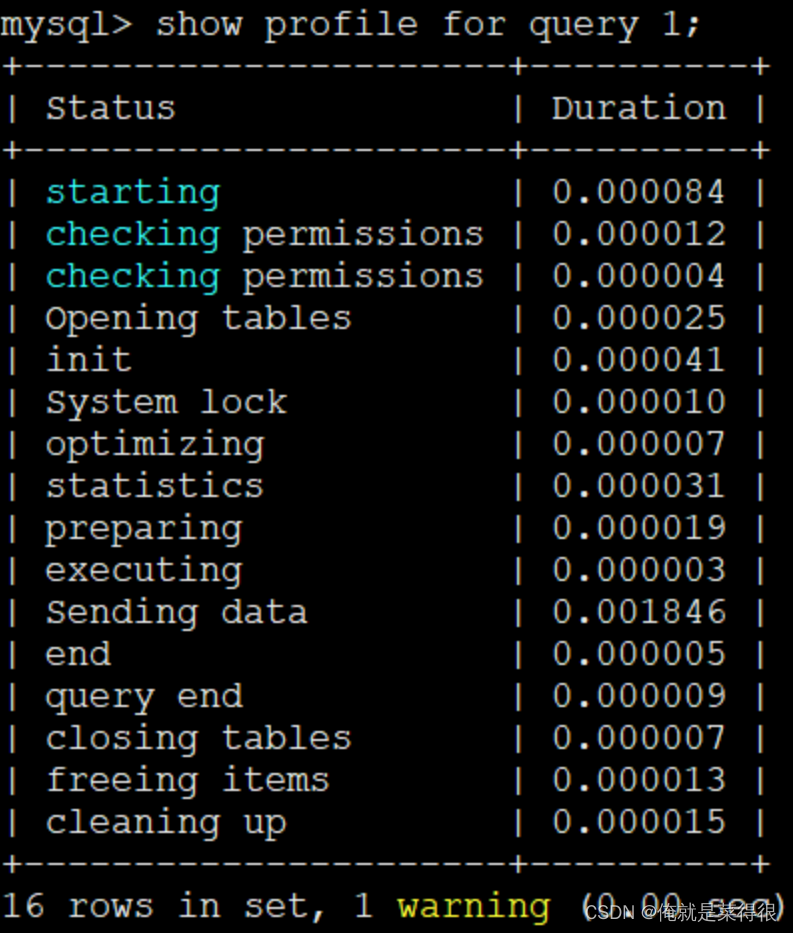The width and height of the screenshot is (793, 933).
Task: Click duration value 0.000031
Action: click(x=639, y=486)
